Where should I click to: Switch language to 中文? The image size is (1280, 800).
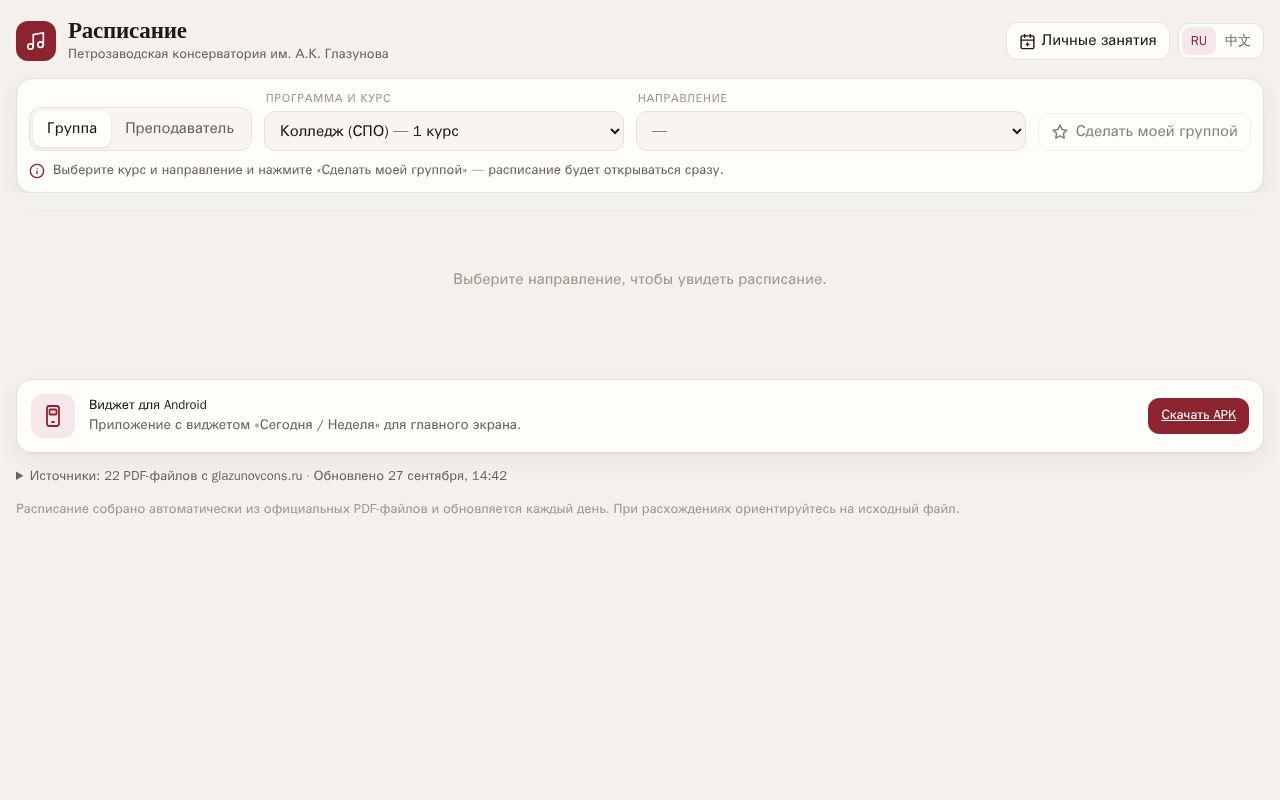click(1238, 41)
